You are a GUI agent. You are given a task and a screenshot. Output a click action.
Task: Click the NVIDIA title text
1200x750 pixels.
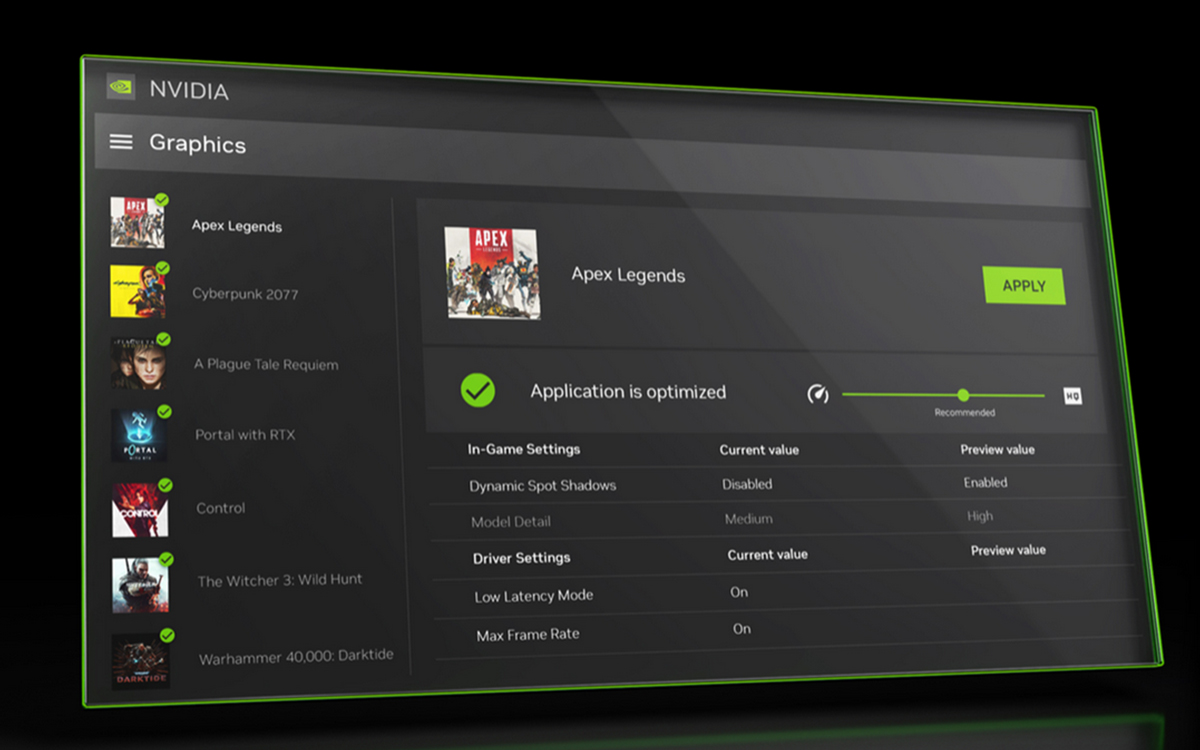tap(189, 90)
